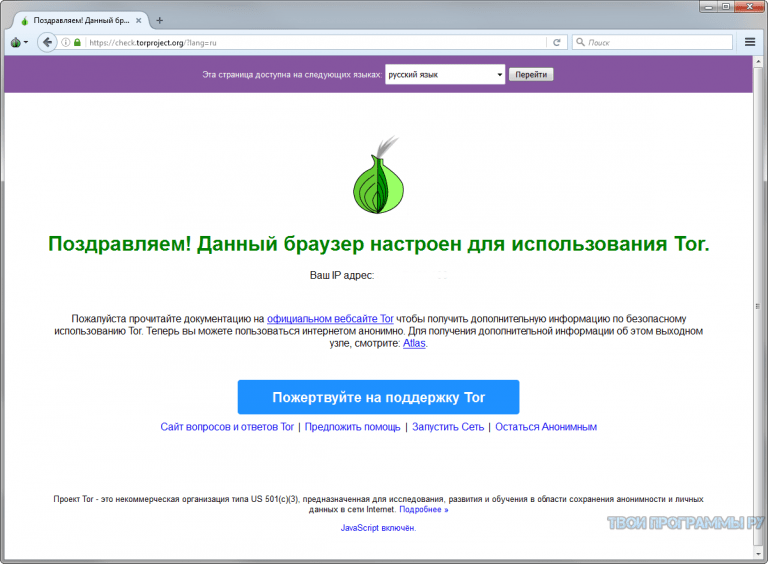Image resolution: width=768 pixels, height=564 pixels.
Task: Expand the русский язык language dropdown
Action: (445, 74)
